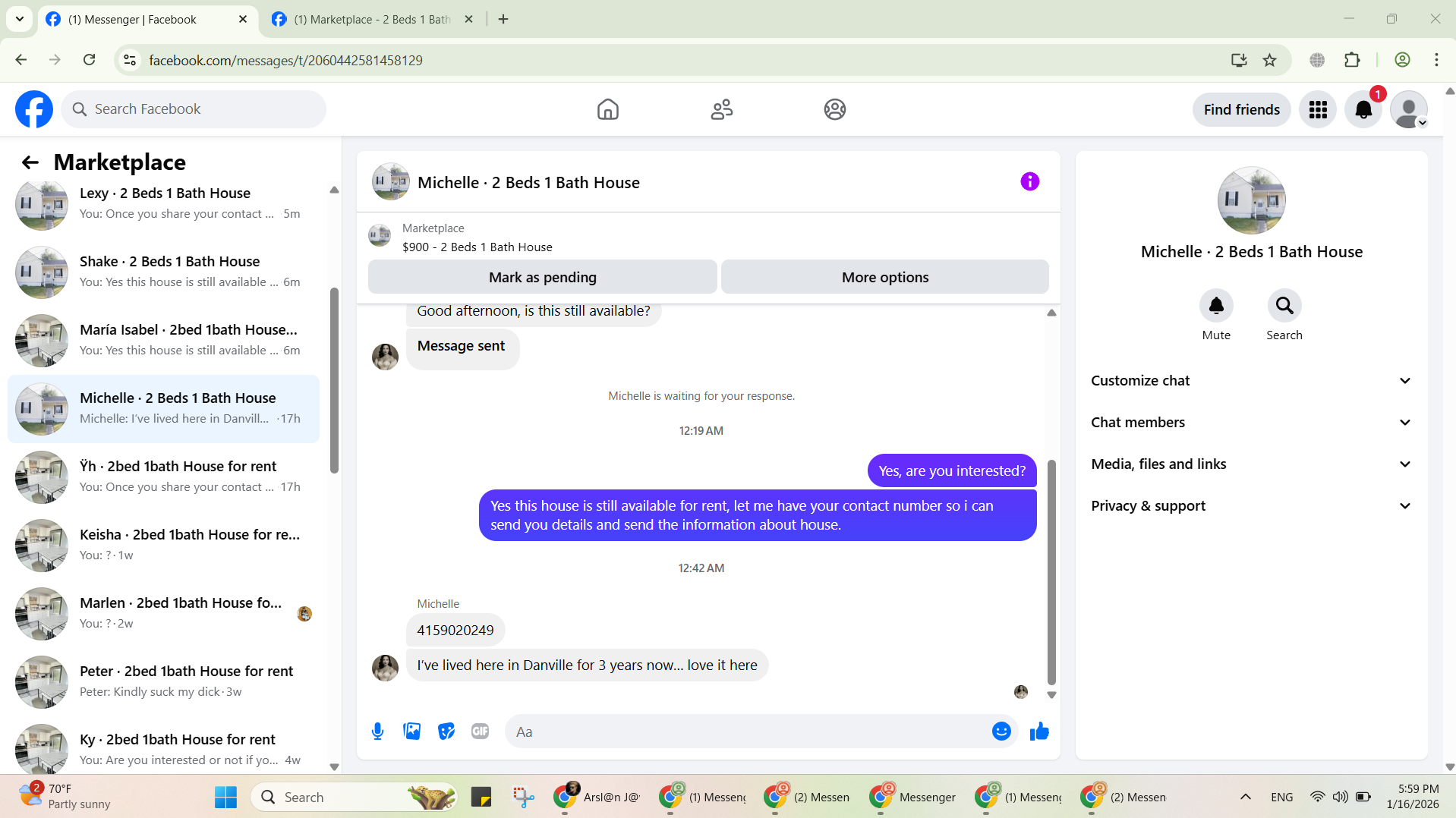This screenshot has width=1456, height=818.
Task: Click the install app icon in address bar
Action: [x=1239, y=60]
